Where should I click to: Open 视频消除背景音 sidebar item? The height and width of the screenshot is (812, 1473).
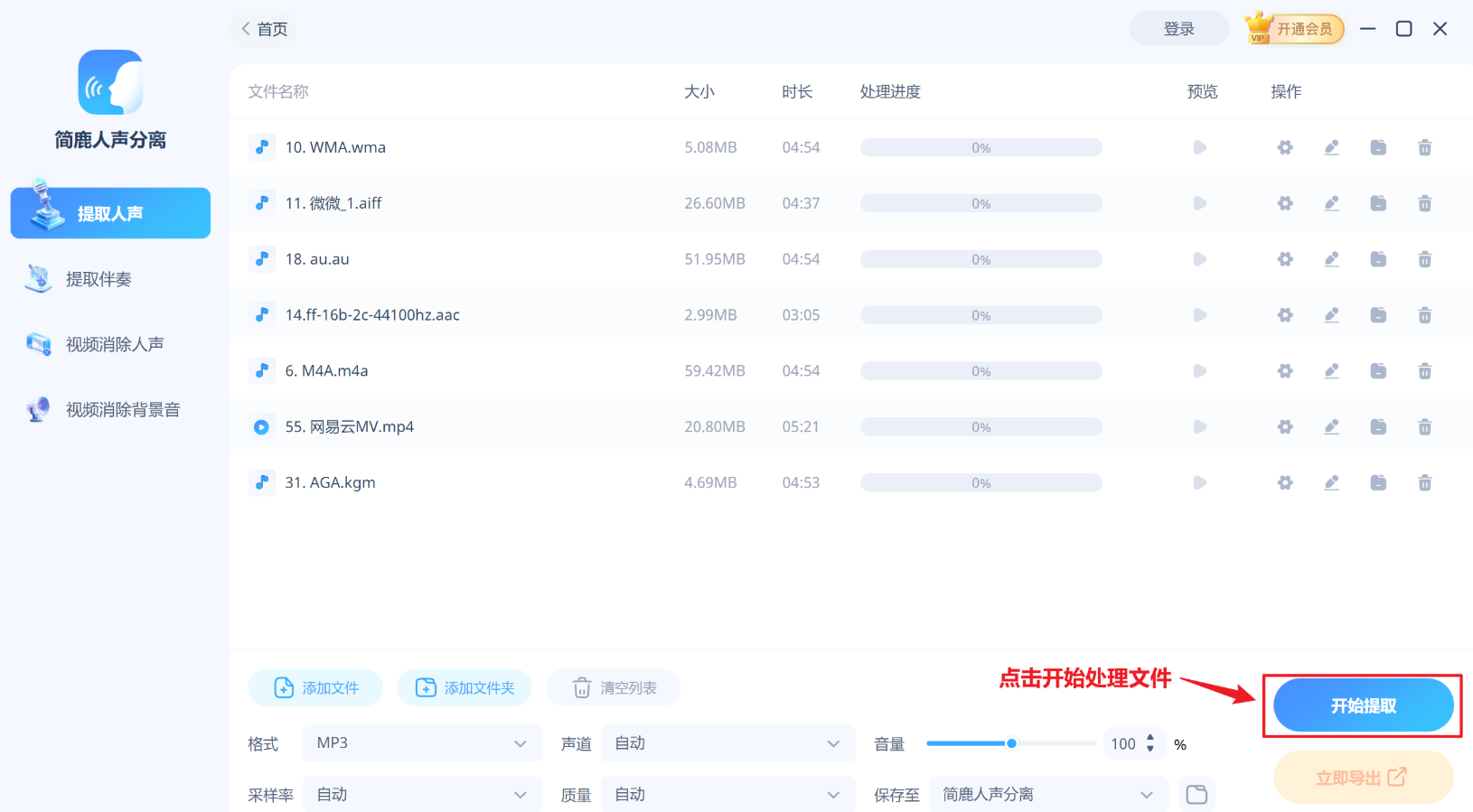(x=122, y=410)
